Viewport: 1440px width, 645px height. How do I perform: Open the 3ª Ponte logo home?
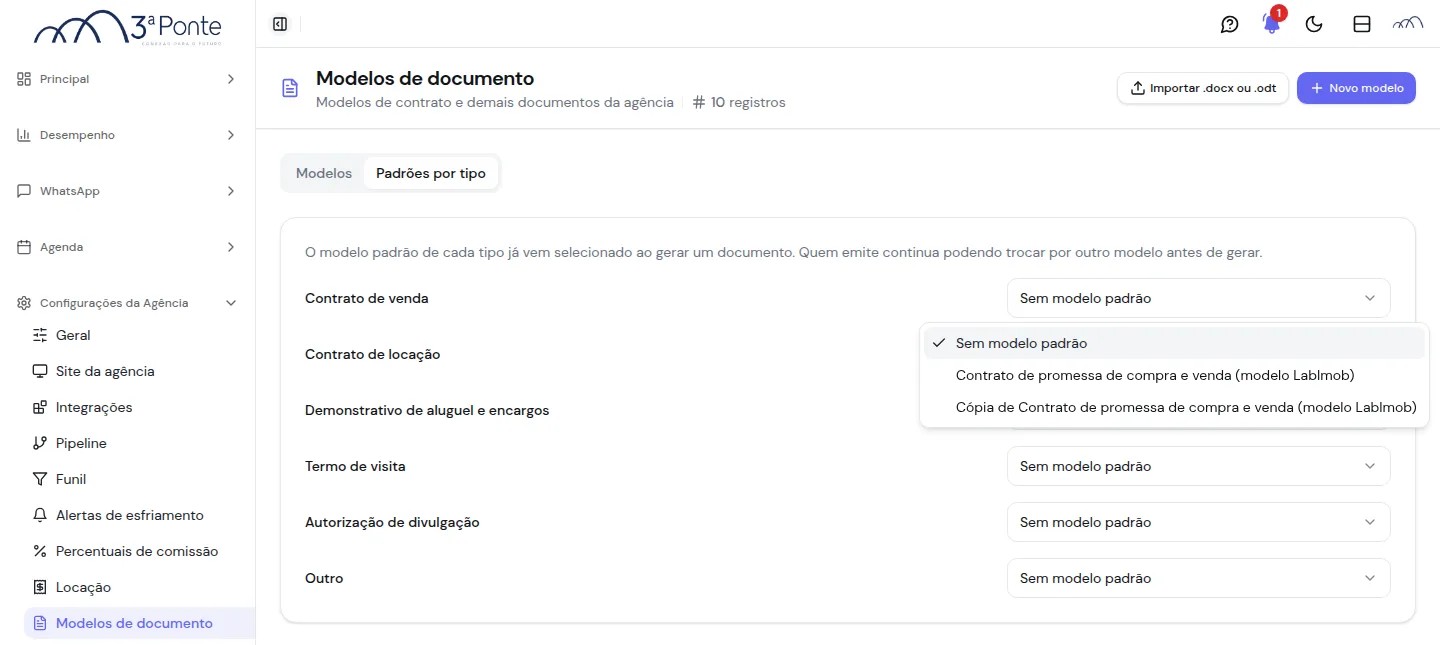pos(128,28)
